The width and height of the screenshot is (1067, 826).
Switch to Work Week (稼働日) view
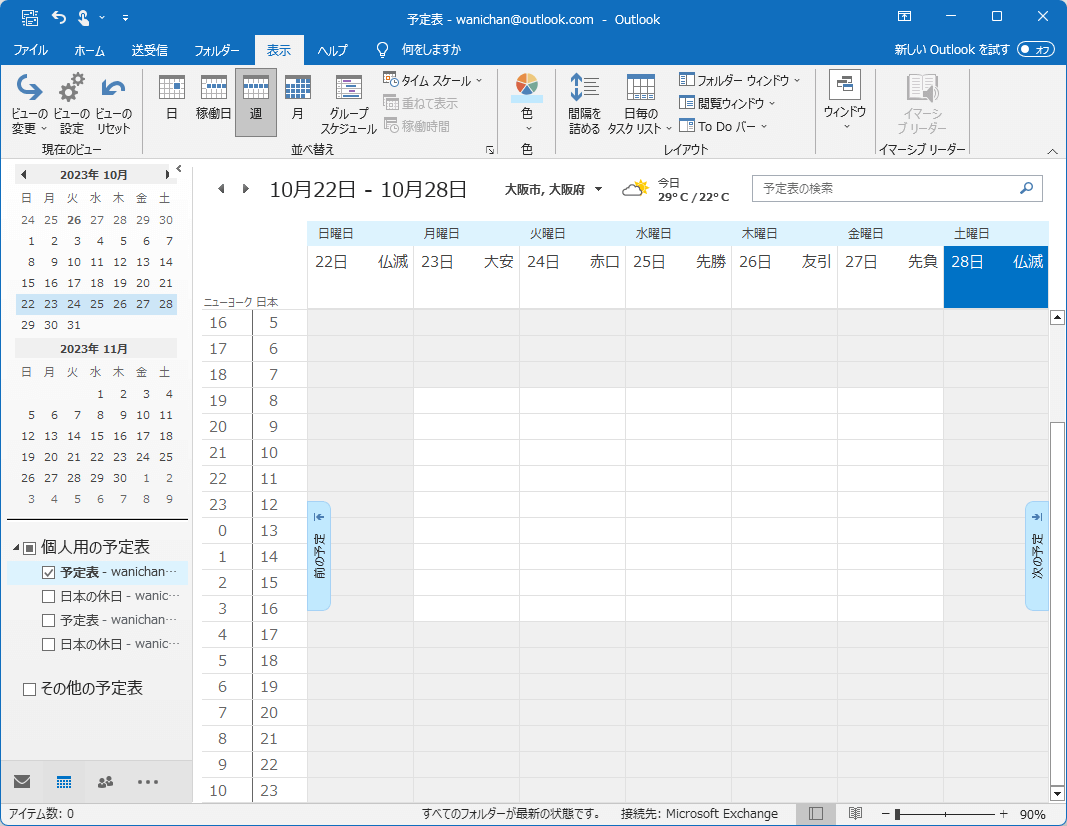tap(214, 102)
